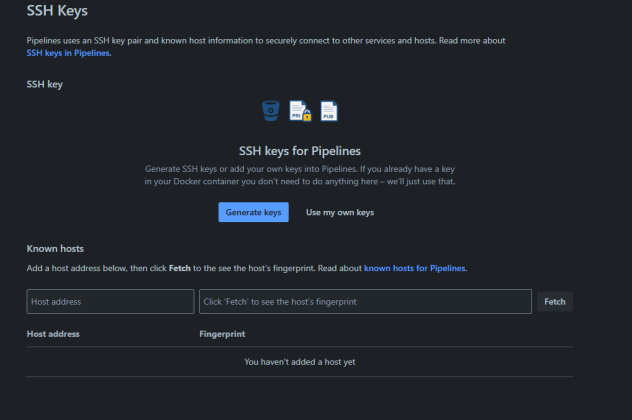Select the SSH key section heading
Viewport: 632px width, 420px height.
pyautogui.click(x=44, y=84)
